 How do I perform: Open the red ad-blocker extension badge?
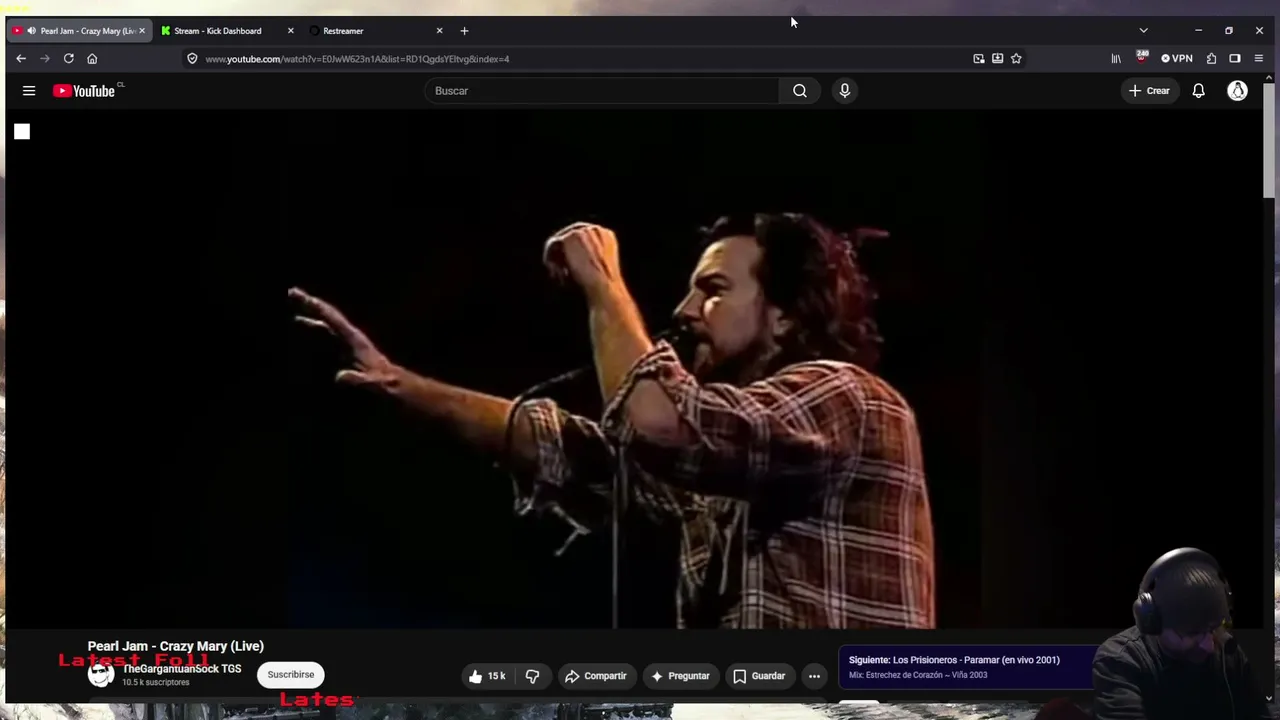1141,57
